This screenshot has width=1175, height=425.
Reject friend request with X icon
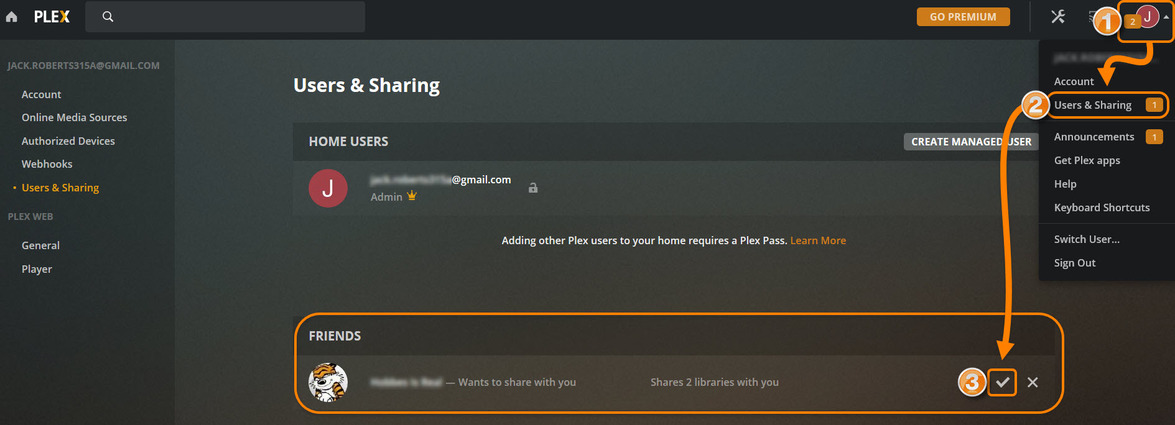1033,382
